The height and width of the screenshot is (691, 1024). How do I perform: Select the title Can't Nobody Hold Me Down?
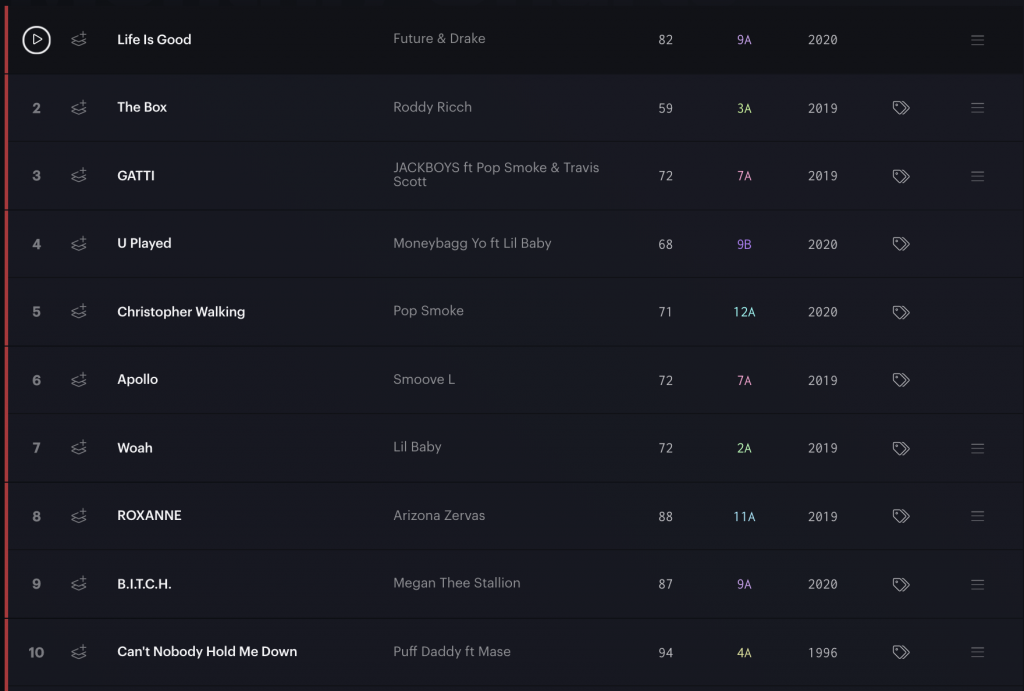[x=207, y=651]
